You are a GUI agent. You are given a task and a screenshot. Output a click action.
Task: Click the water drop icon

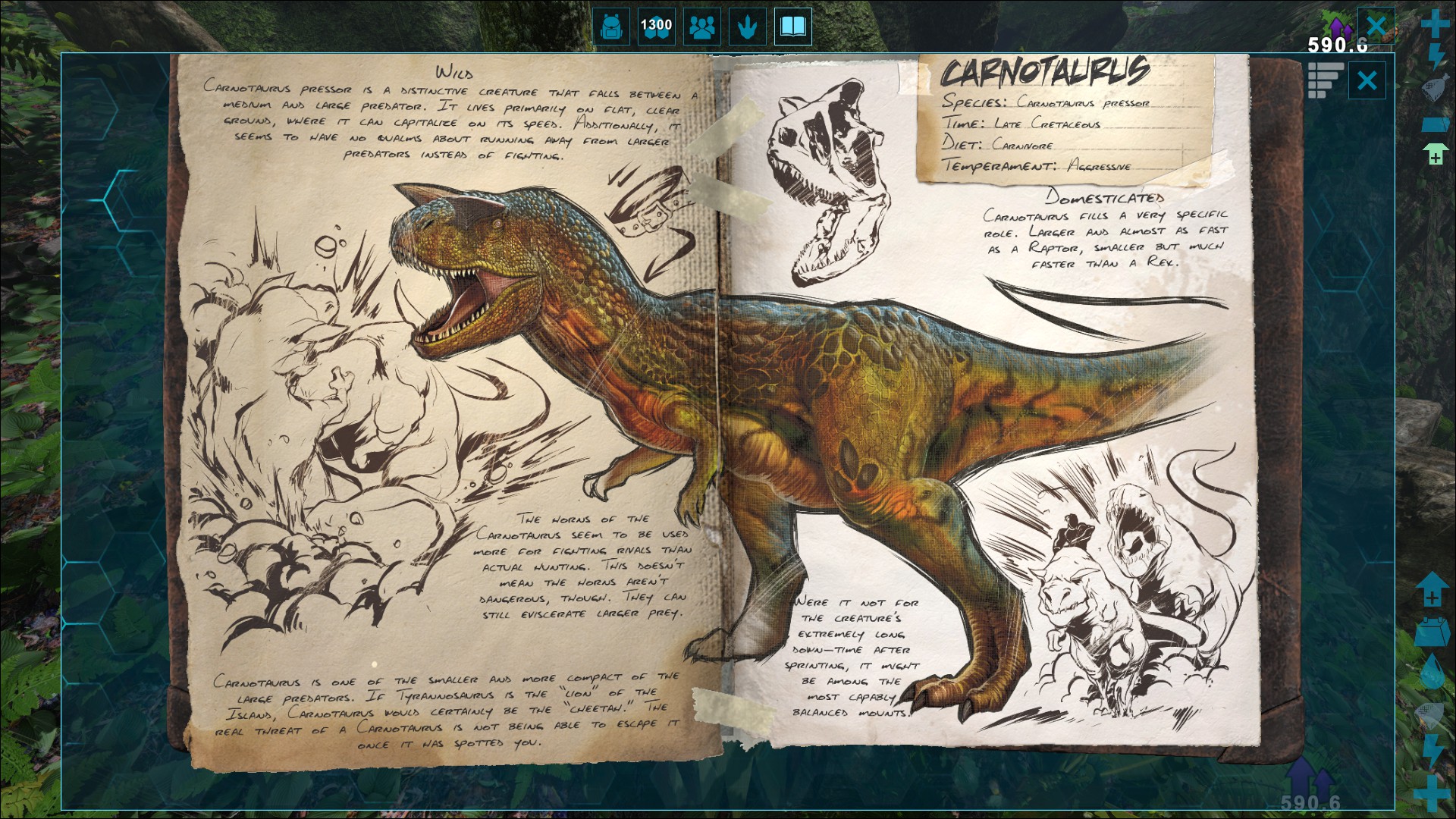point(1432,671)
